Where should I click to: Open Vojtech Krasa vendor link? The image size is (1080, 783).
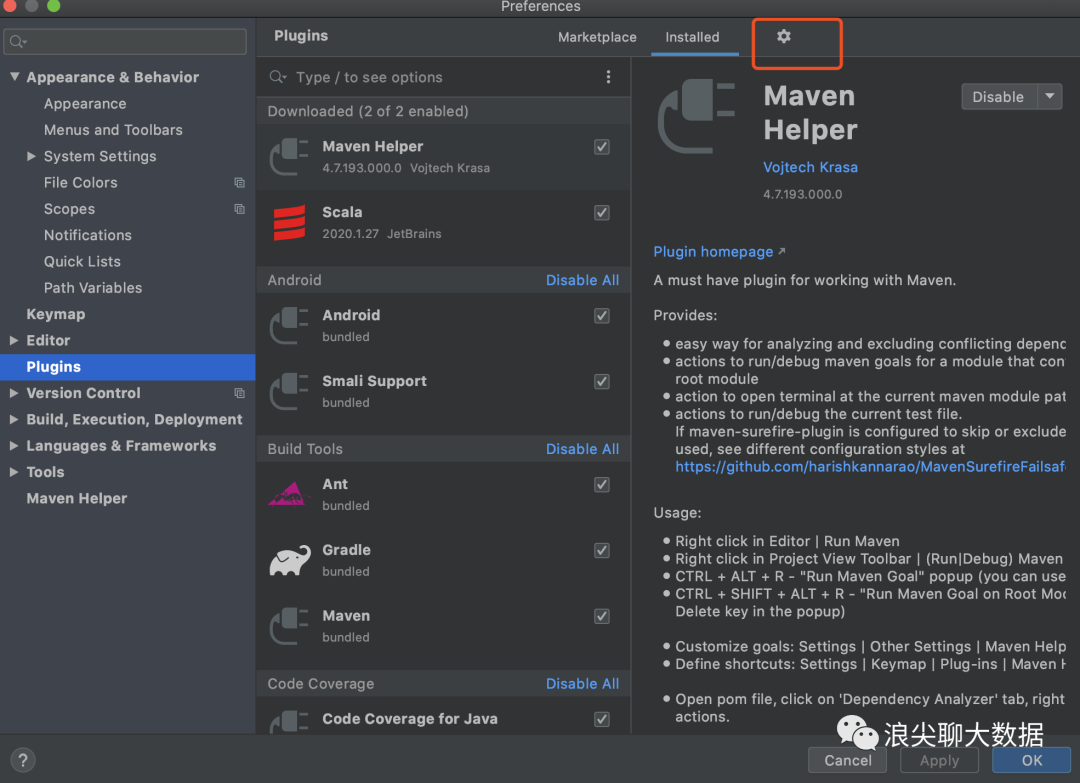810,167
